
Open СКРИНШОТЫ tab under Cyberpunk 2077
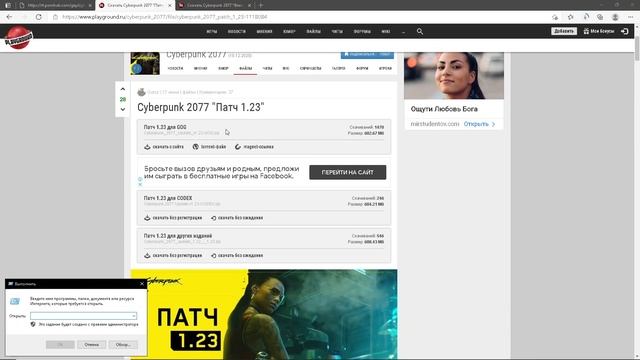tap(311, 68)
